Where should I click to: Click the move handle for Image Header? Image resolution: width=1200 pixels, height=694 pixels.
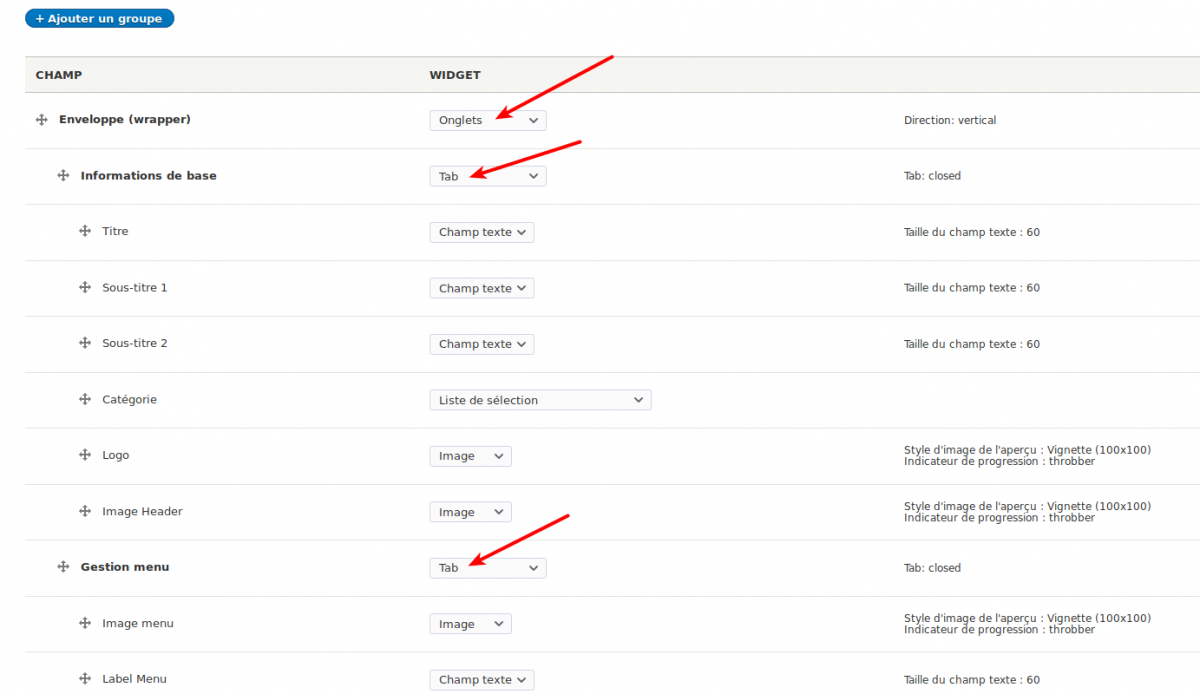[85, 512]
